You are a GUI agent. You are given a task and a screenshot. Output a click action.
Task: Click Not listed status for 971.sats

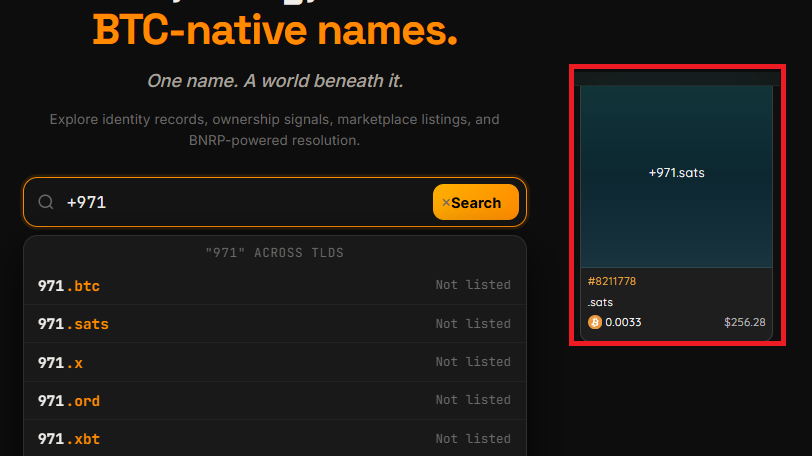point(473,323)
